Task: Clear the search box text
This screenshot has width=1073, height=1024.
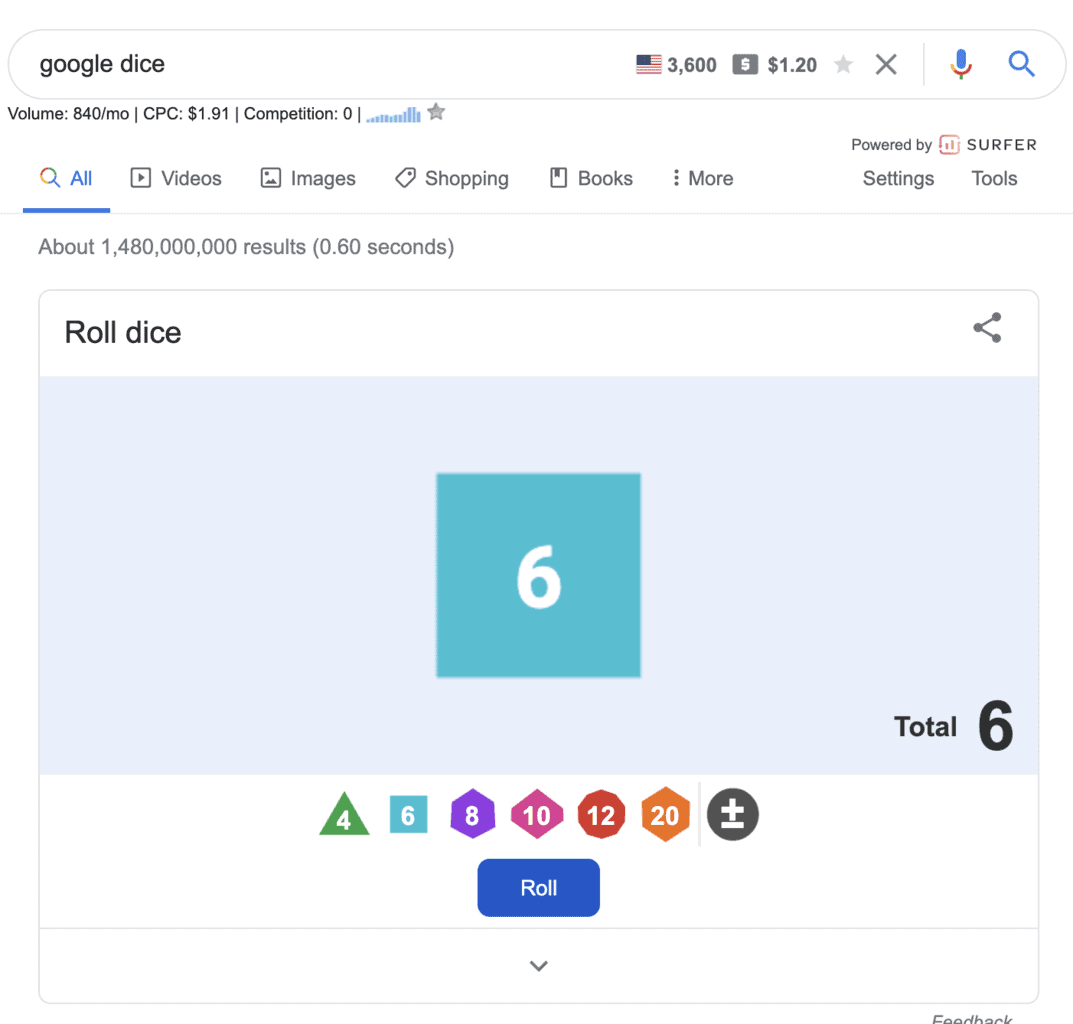Action: coord(886,64)
